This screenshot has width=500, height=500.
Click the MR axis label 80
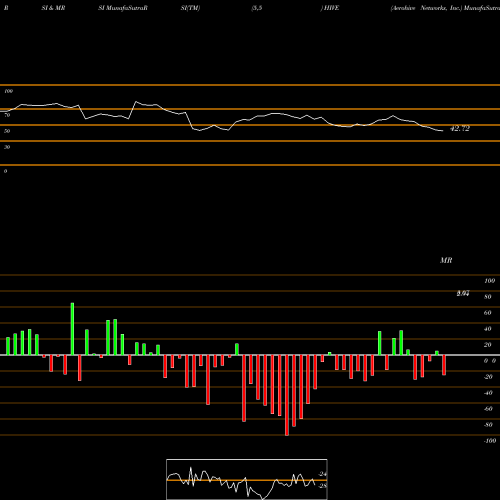click(x=488, y=297)
